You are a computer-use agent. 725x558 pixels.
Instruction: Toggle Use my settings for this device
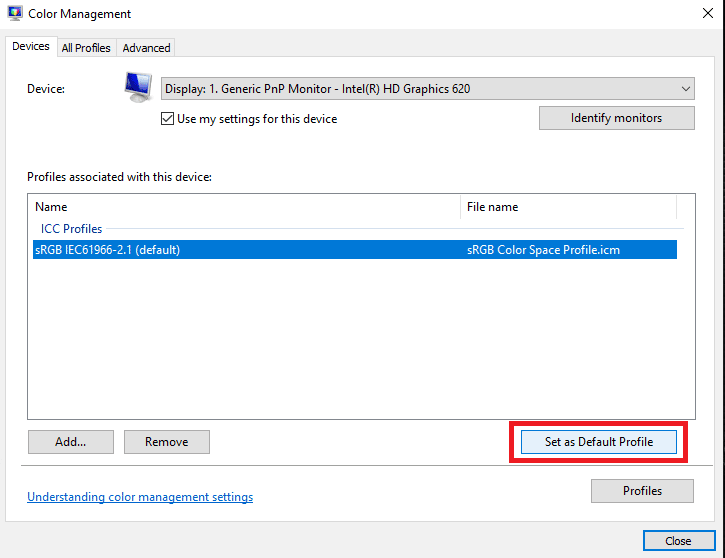tap(167, 119)
